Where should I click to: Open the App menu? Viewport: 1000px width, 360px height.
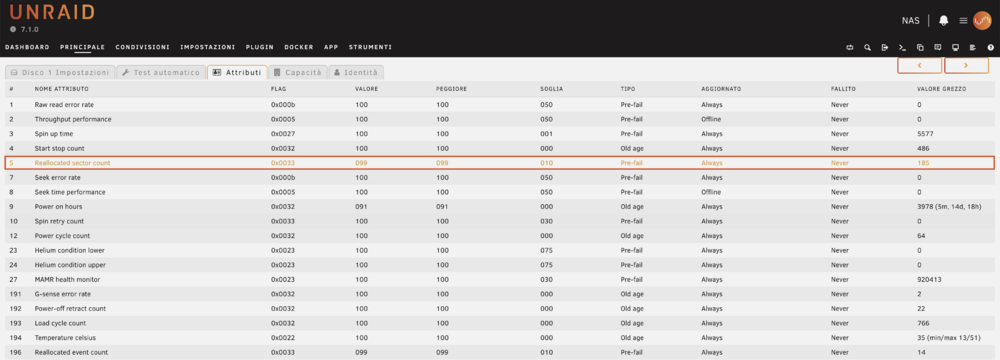(331, 47)
